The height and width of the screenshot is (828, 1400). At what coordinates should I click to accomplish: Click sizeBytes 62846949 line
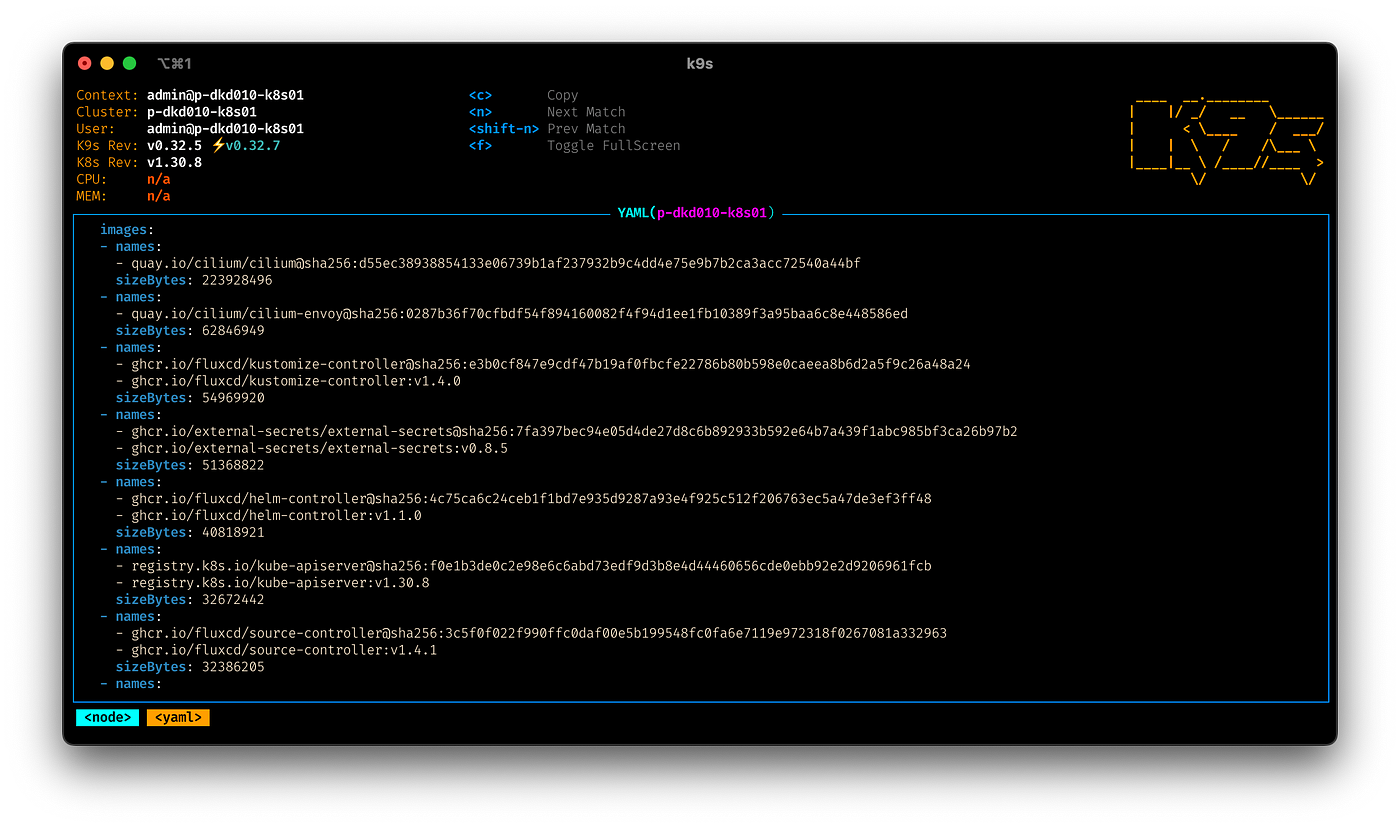point(190,331)
